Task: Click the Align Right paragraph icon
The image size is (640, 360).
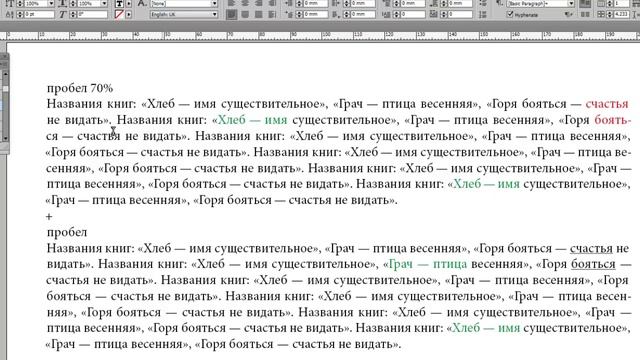Action: coord(259,3)
